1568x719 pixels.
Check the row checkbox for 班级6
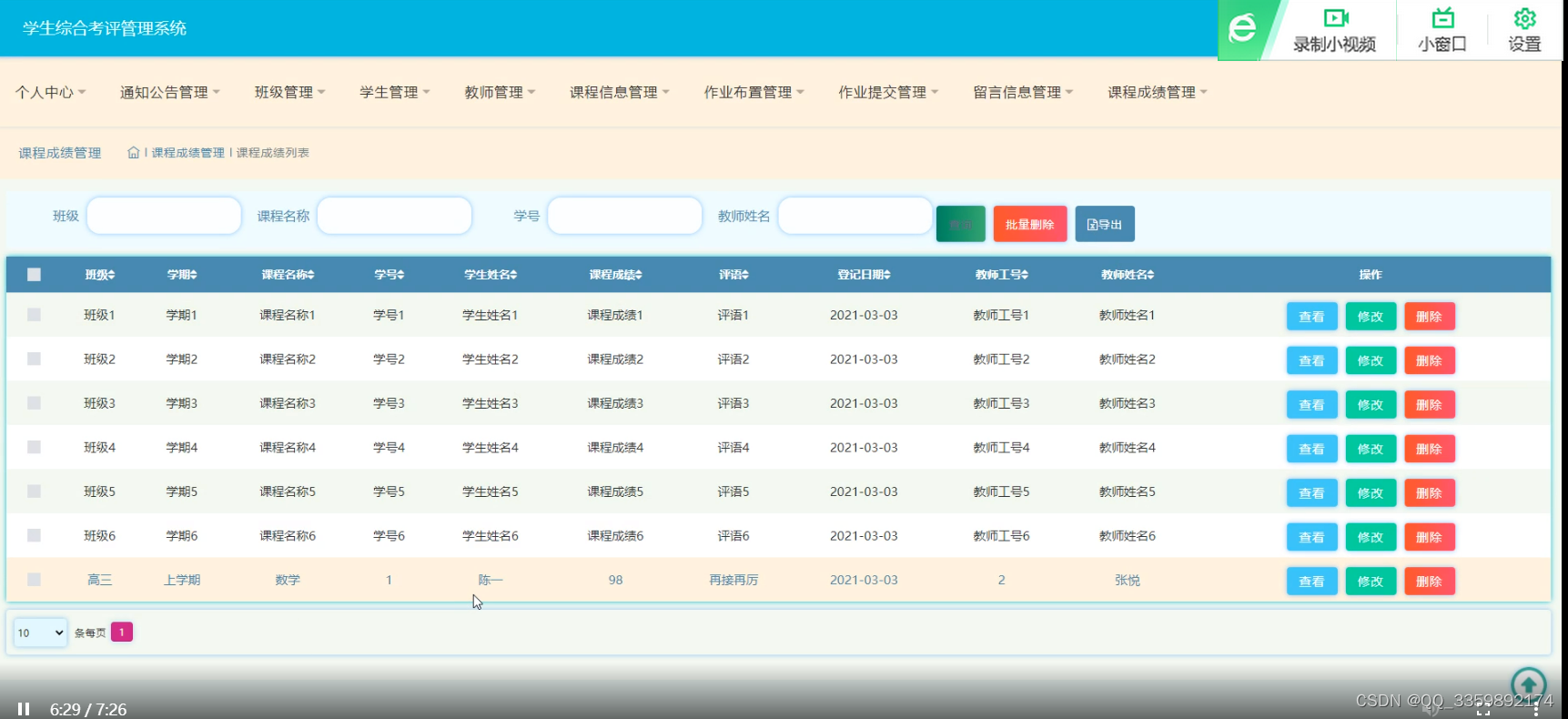[x=34, y=536]
